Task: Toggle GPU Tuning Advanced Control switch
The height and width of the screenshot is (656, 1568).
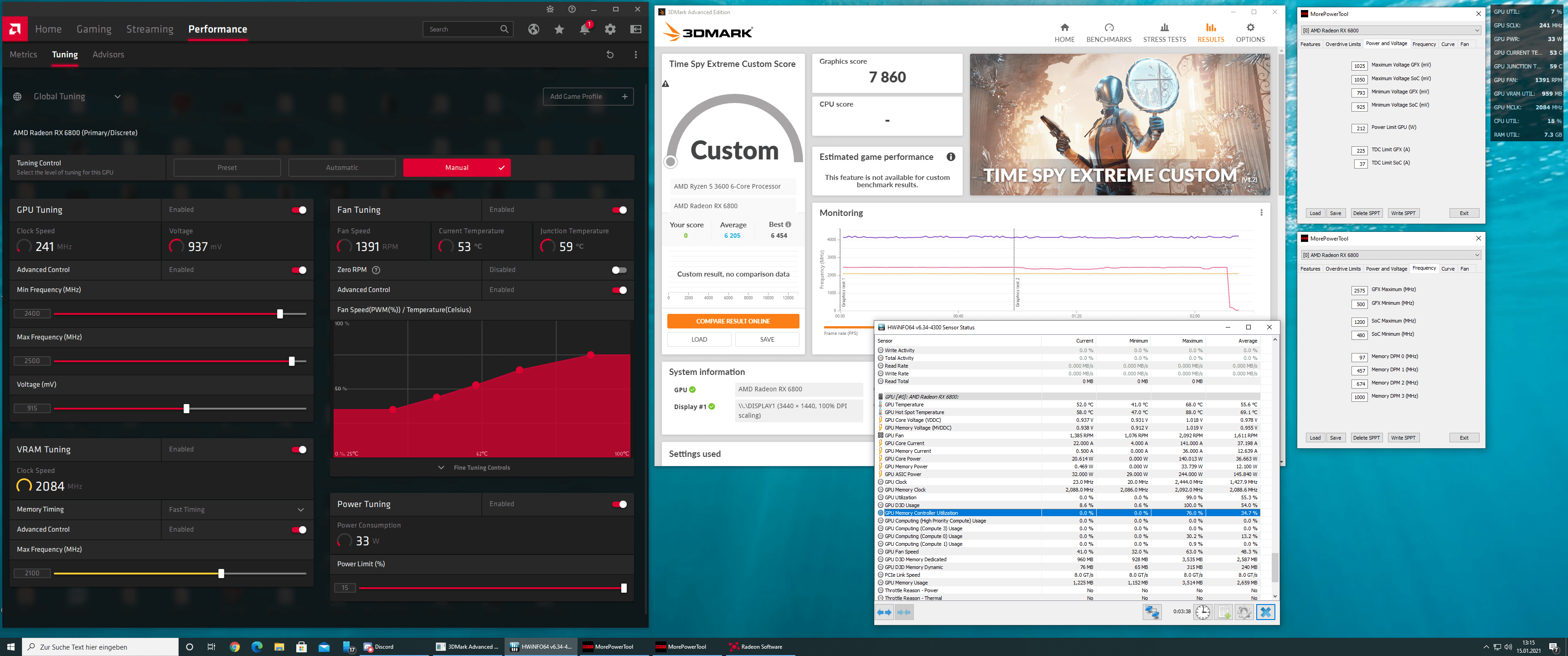Action: [298, 270]
